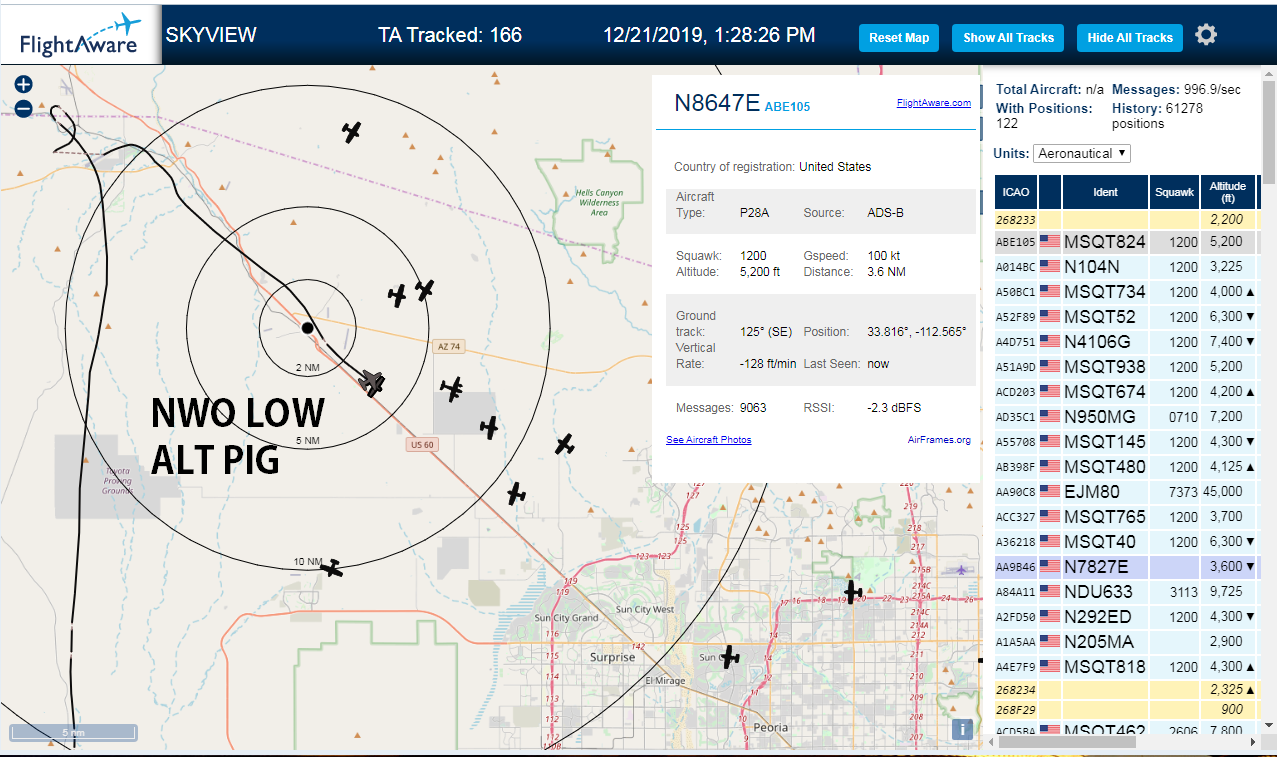This screenshot has width=1277, height=757.
Task: Select the aircraft icon on 10 NM ring
Action: tap(332, 569)
